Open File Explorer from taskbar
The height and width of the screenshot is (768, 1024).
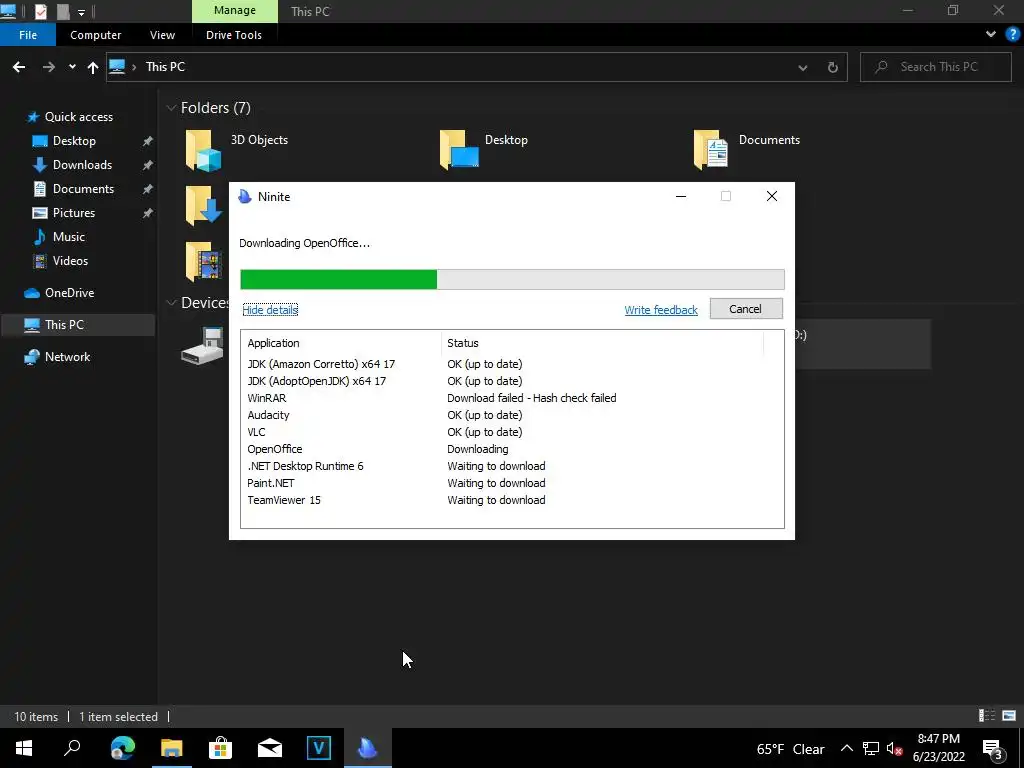[x=172, y=748]
